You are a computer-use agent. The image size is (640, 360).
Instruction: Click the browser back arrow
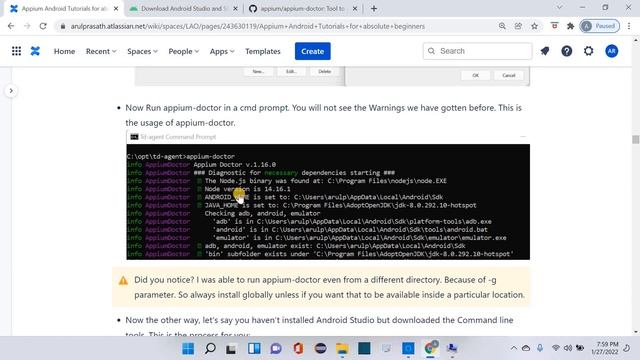[x=11, y=26]
